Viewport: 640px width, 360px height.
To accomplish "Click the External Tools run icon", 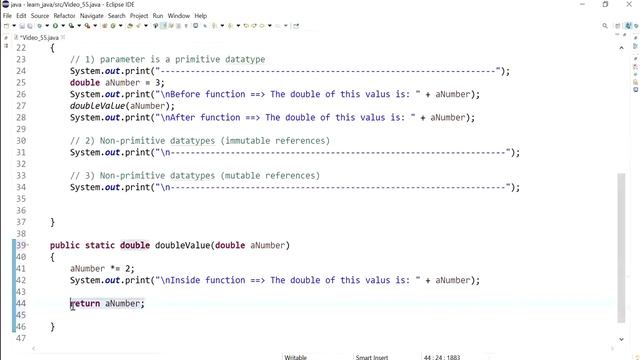I will tap(87, 26).
